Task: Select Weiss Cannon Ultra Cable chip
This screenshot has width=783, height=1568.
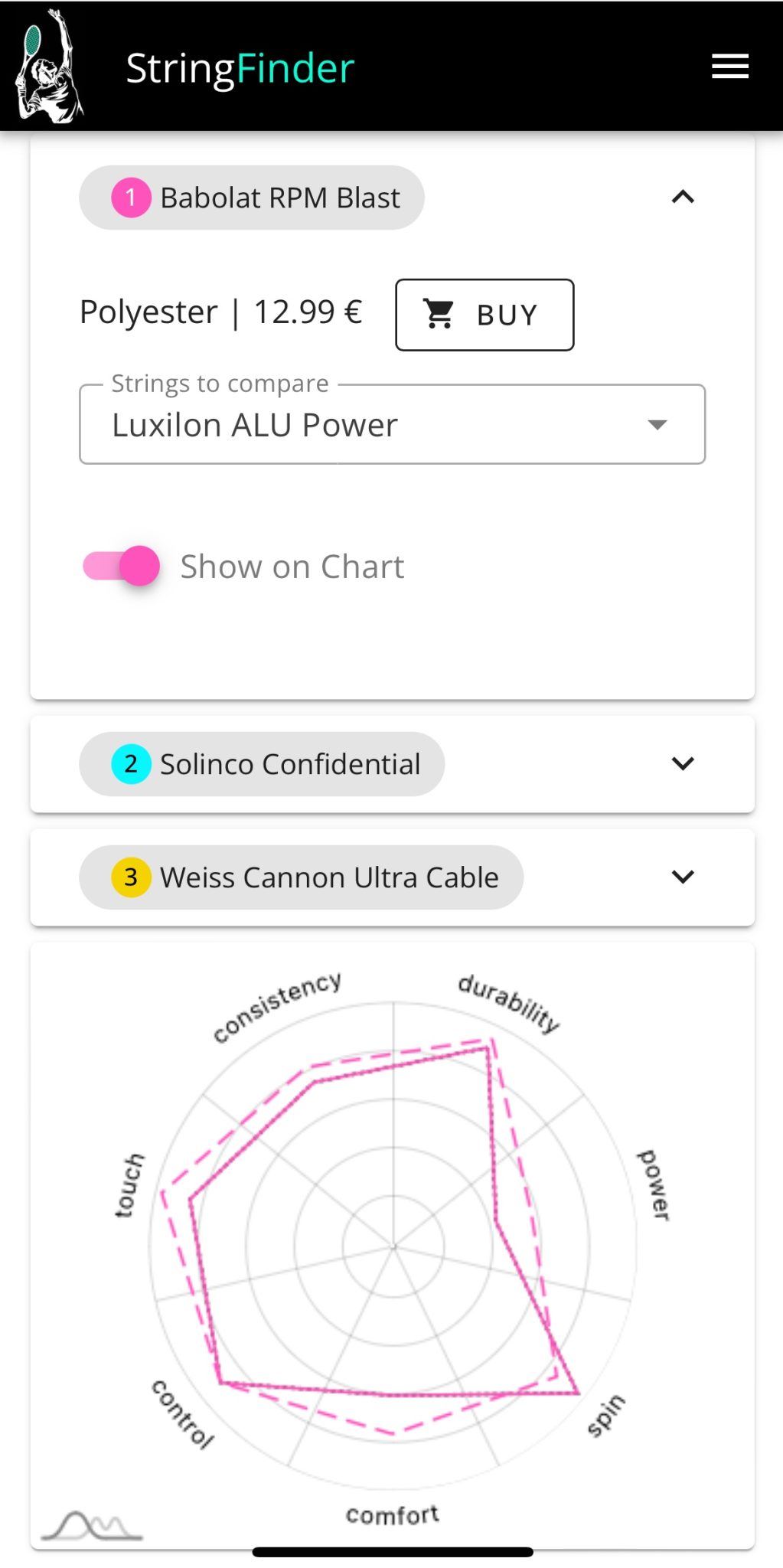Action: point(329,877)
